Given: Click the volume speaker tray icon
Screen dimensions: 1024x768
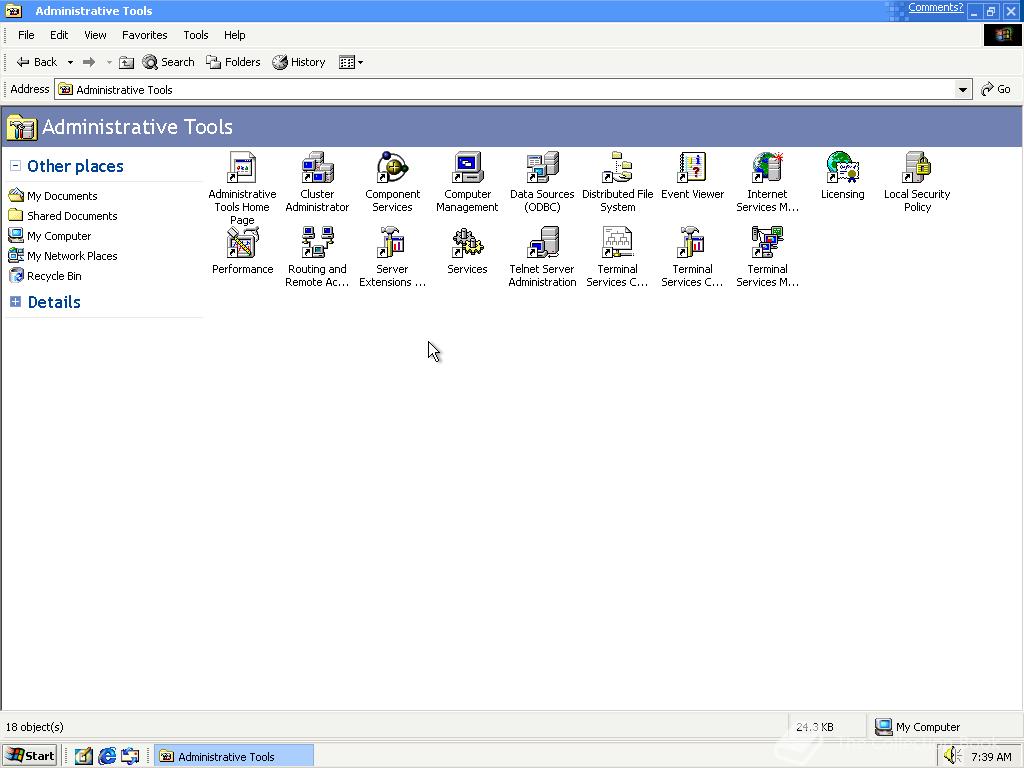Looking at the screenshot, I should coord(953,756).
